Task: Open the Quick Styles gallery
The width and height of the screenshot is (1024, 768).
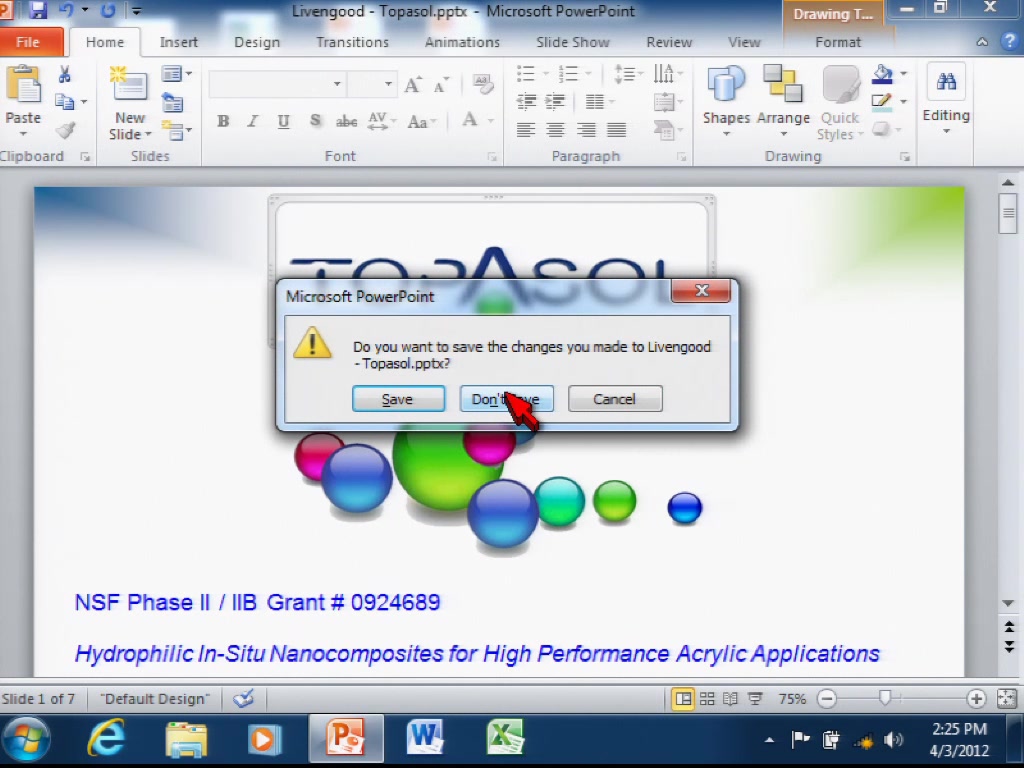Action: pos(840,103)
